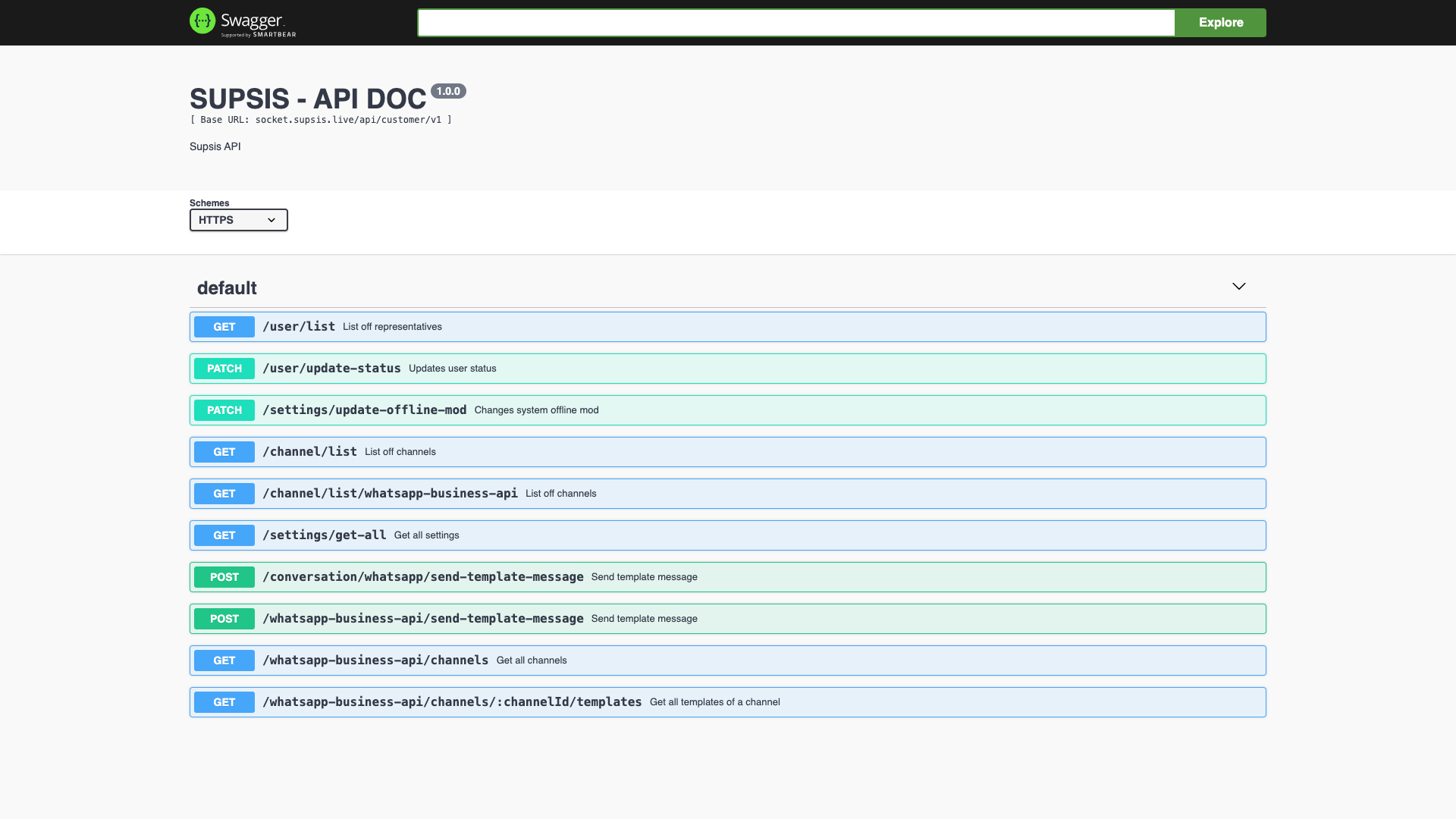Expand POST /conversation/whatsapp/send-template-message endpoint

[x=727, y=577]
